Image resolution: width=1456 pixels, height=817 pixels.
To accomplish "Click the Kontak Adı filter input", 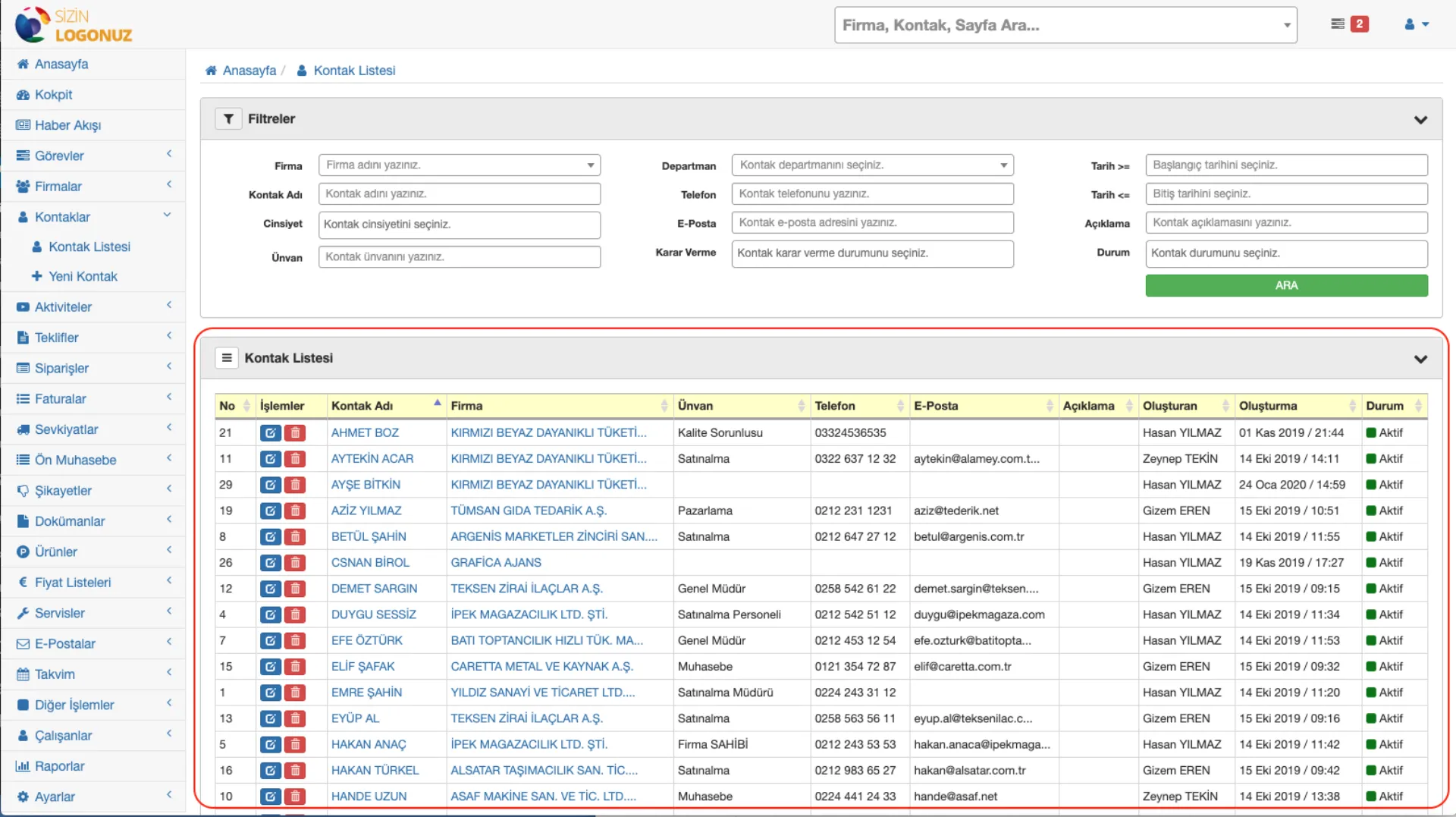I will 460,194.
